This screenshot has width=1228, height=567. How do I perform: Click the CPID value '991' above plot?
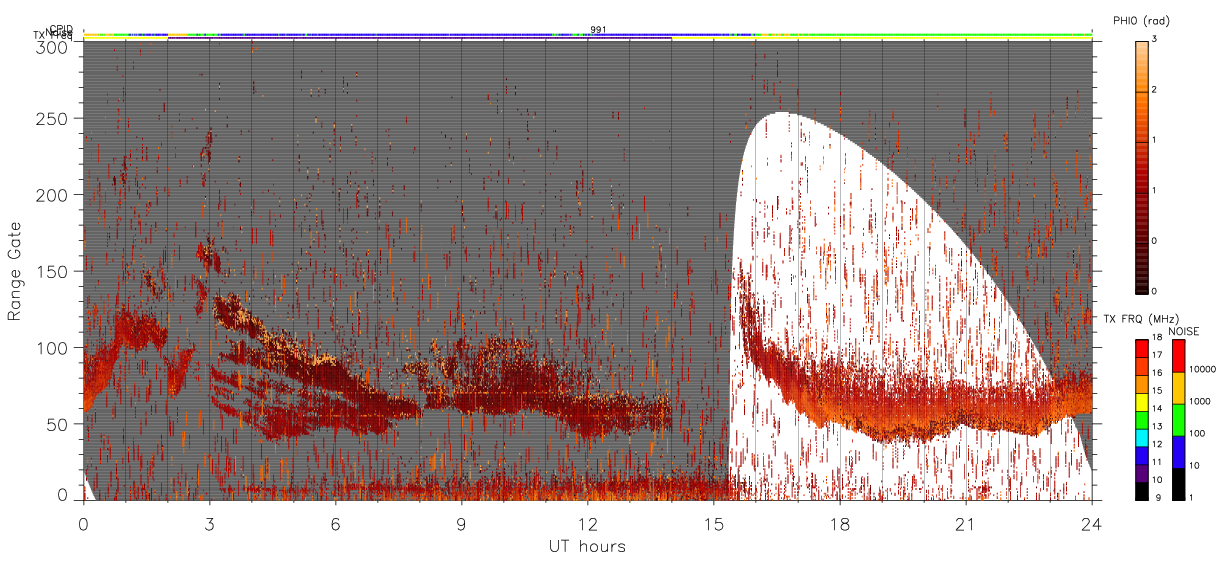[598, 30]
